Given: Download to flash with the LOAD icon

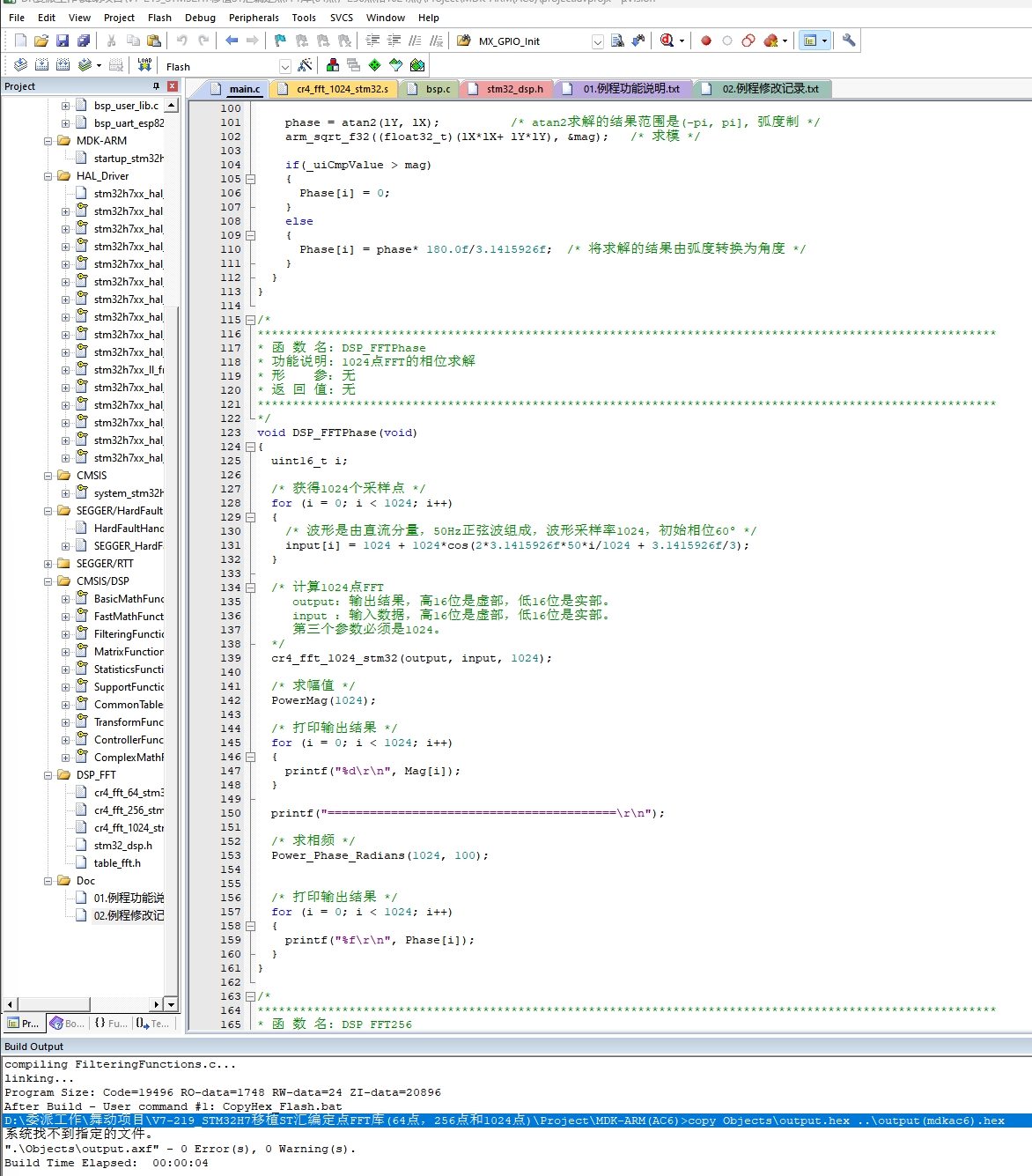Looking at the screenshot, I should pos(145,65).
